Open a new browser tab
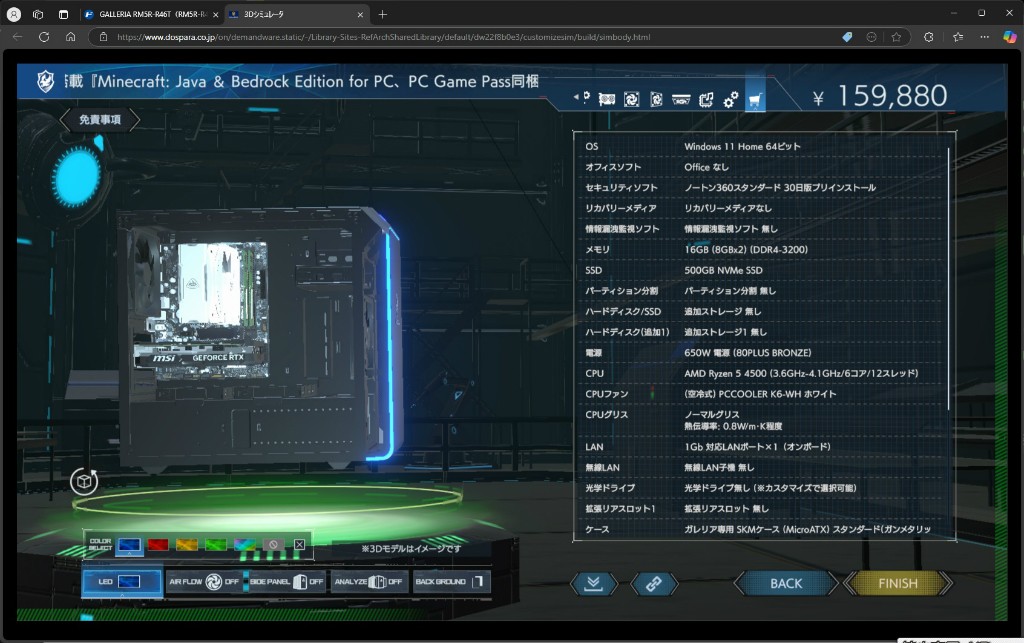Image resolution: width=1024 pixels, height=643 pixels. click(x=383, y=14)
